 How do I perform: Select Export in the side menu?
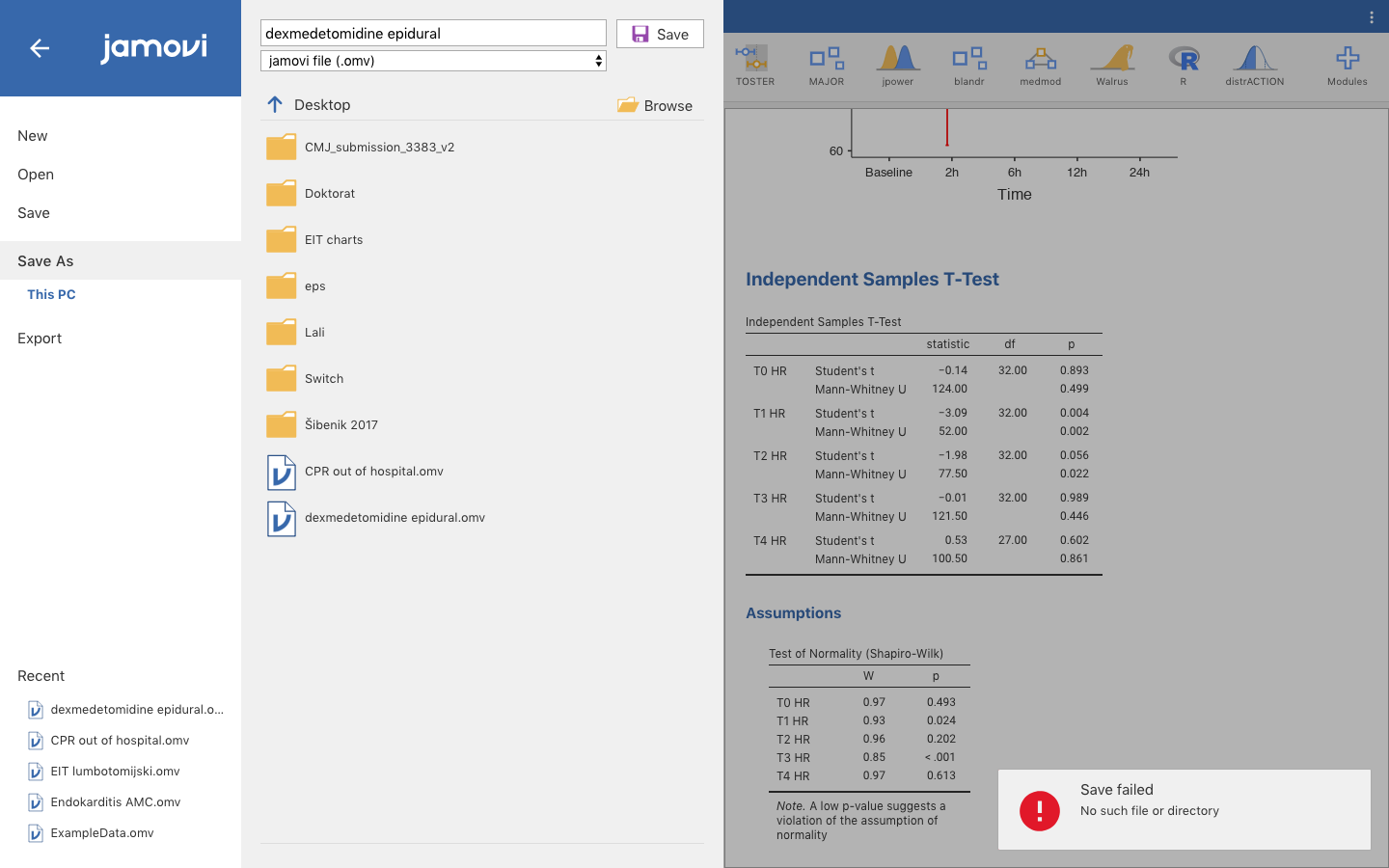(x=121, y=339)
